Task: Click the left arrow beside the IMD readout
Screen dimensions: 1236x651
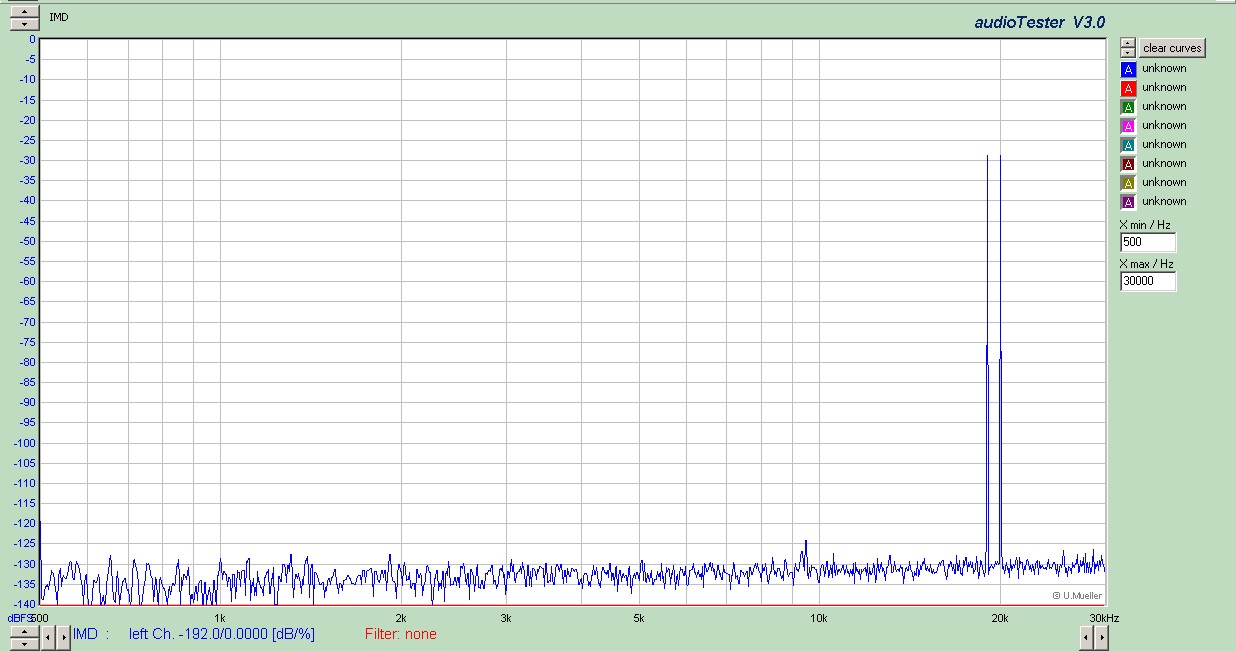Action: click(x=48, y=636)
